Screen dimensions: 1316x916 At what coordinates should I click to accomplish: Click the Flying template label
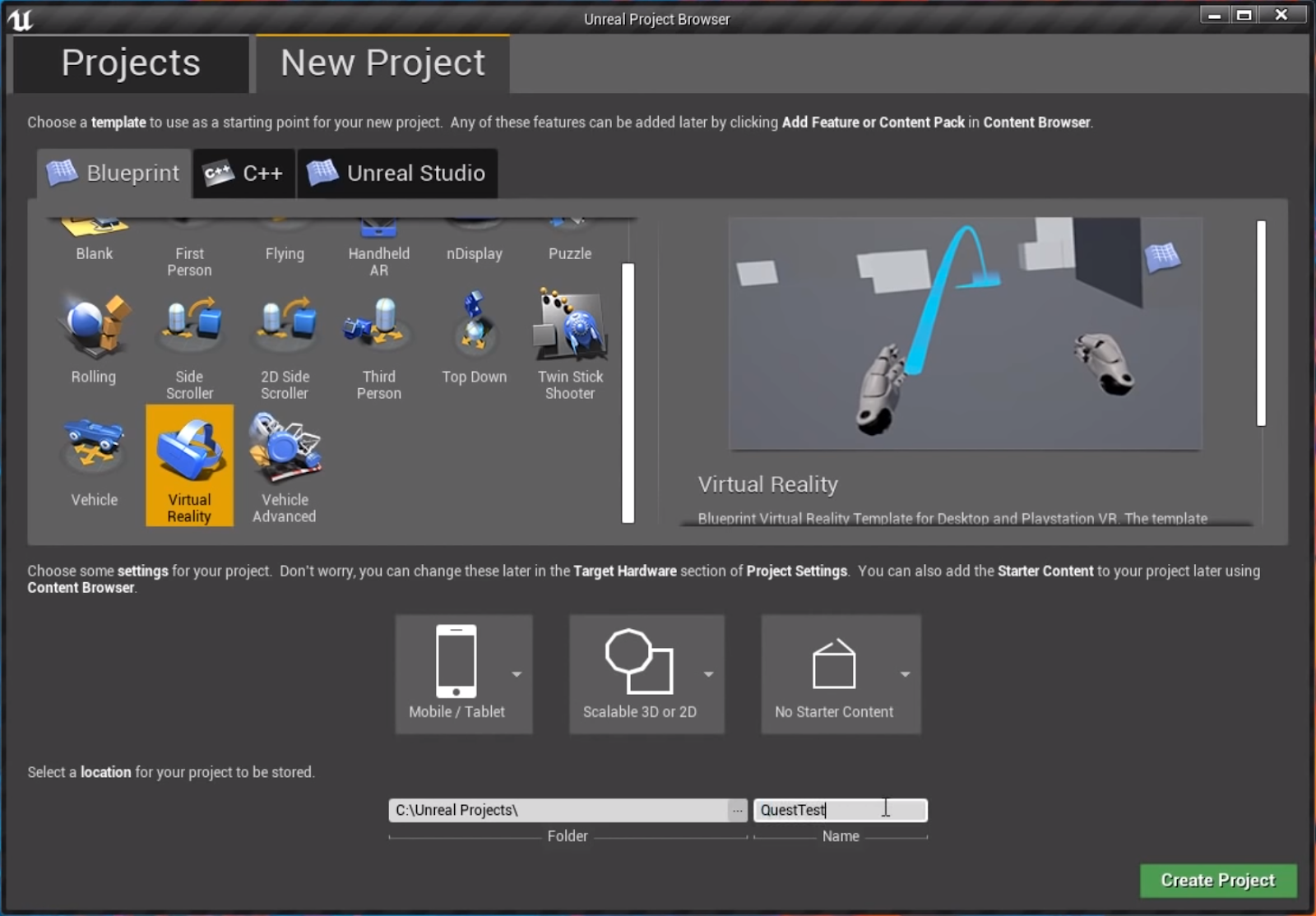285,254
